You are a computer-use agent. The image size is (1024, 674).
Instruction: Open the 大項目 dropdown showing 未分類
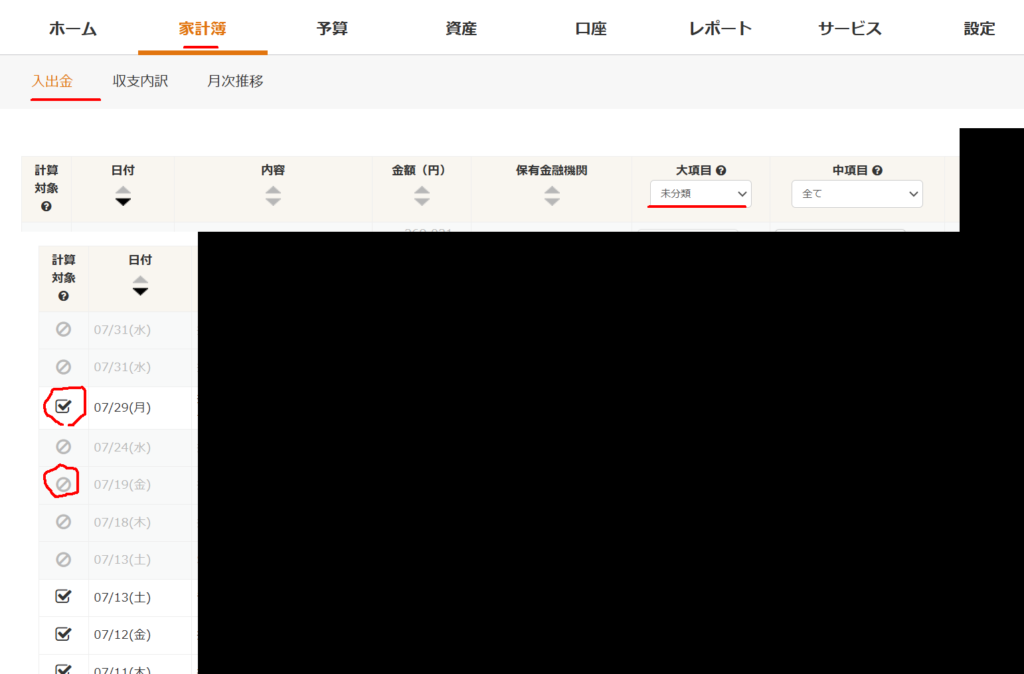point(700,193)
